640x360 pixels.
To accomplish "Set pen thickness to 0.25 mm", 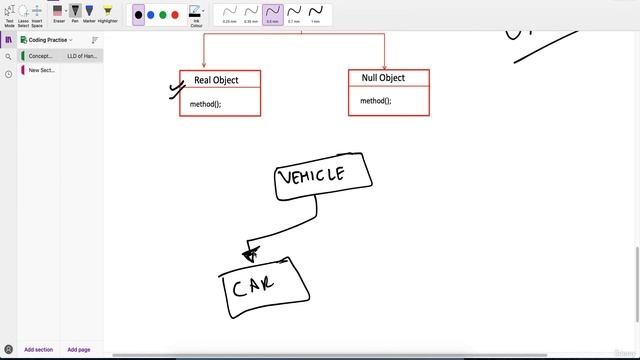I will tap(230, 15).
